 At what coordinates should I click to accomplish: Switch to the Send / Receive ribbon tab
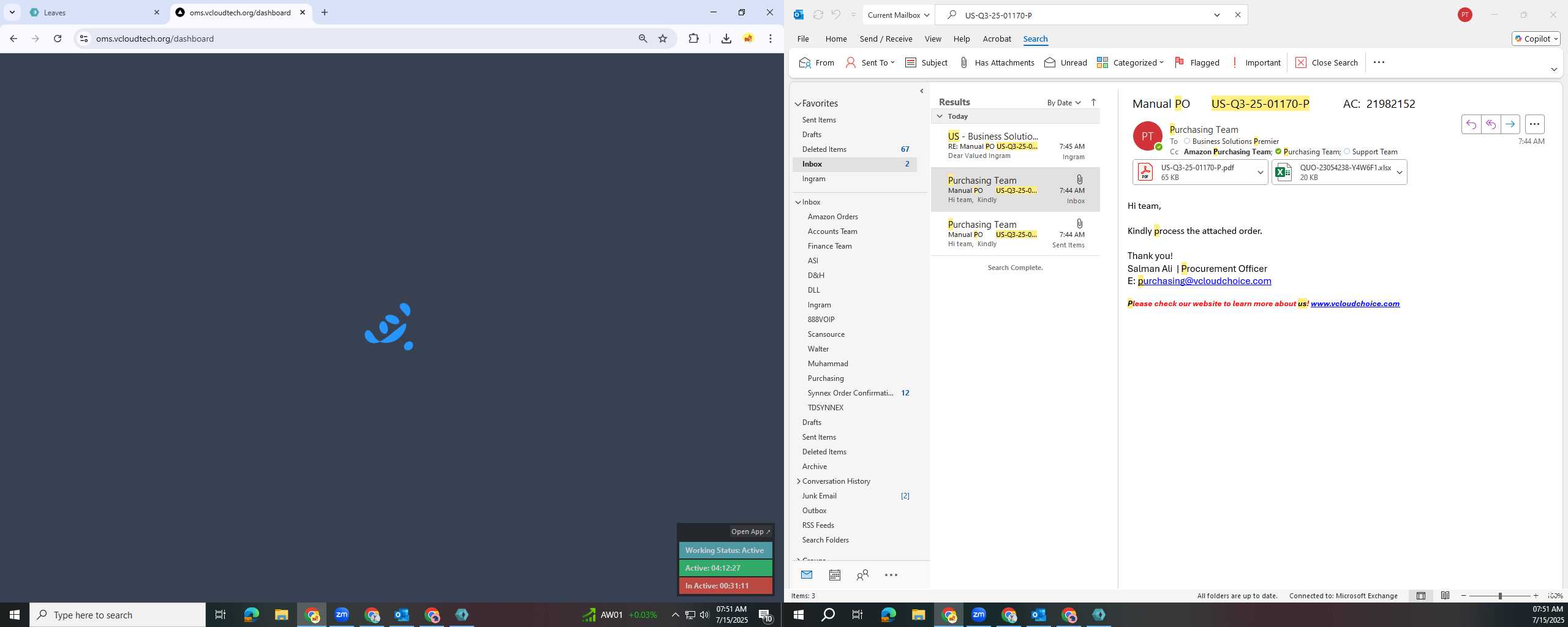[x=886, y=39]
